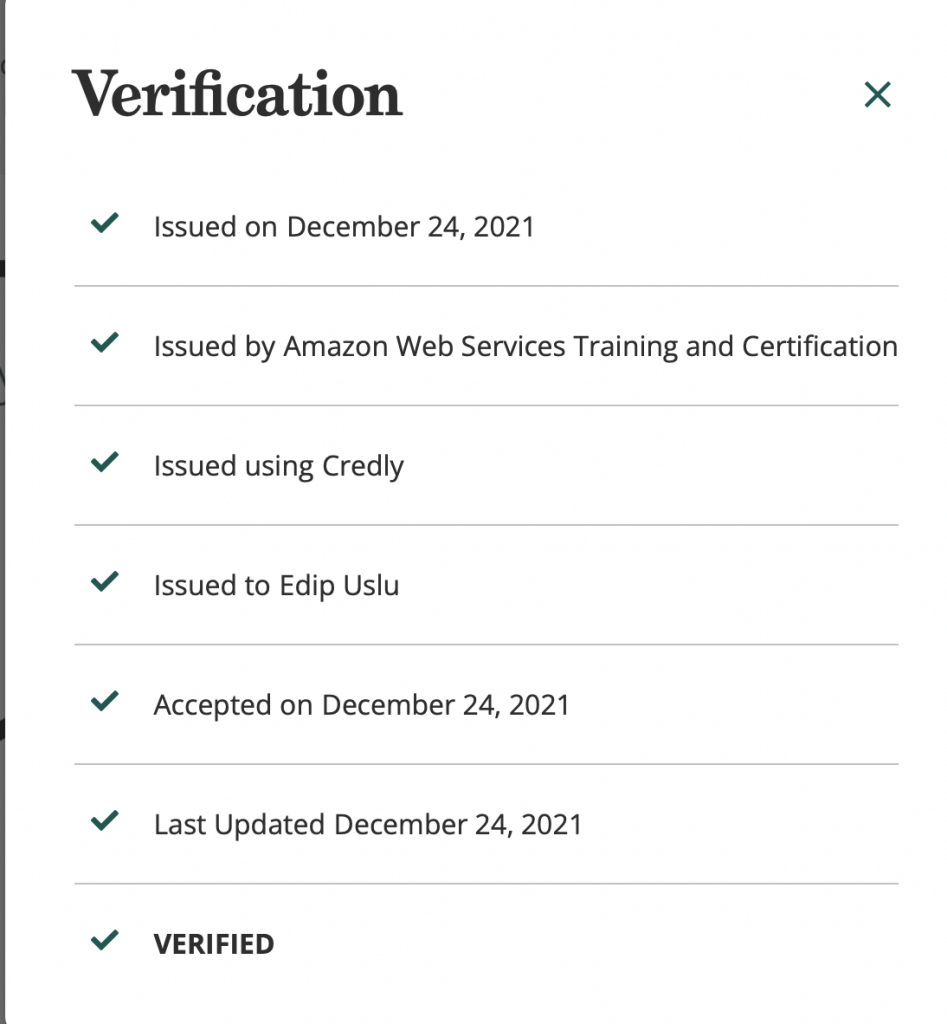947x1024 pixels.
Task: Click the checkmark beside Issued using Credly
Action: click(x=105, y=463)
